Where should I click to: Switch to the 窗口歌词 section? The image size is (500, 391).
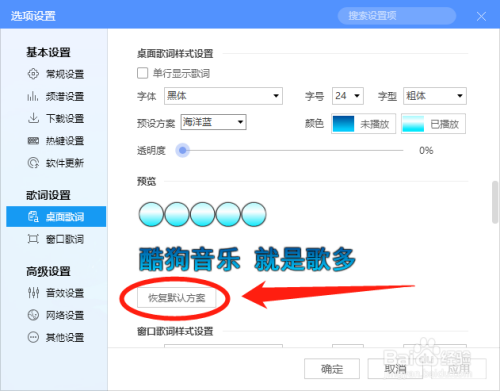(56, 239)
